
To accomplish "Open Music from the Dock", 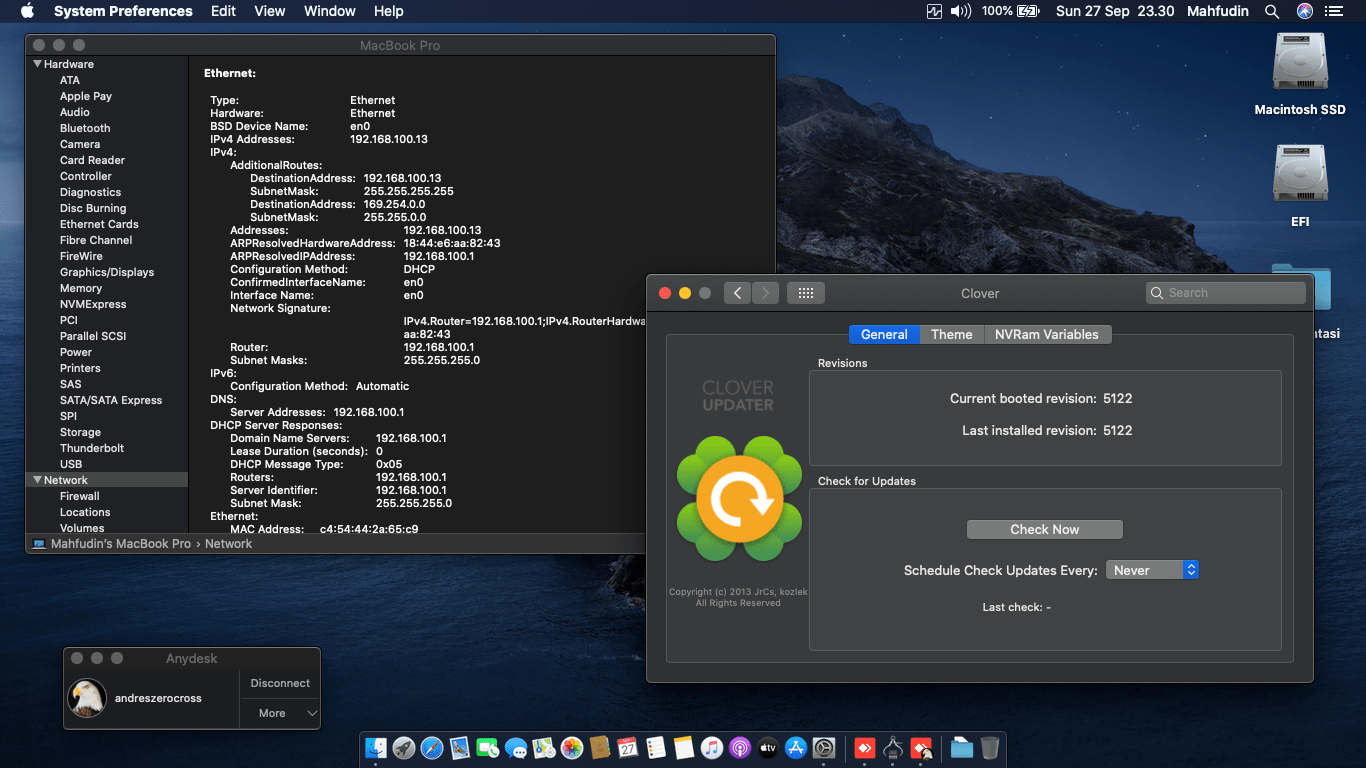I will 712,748.
